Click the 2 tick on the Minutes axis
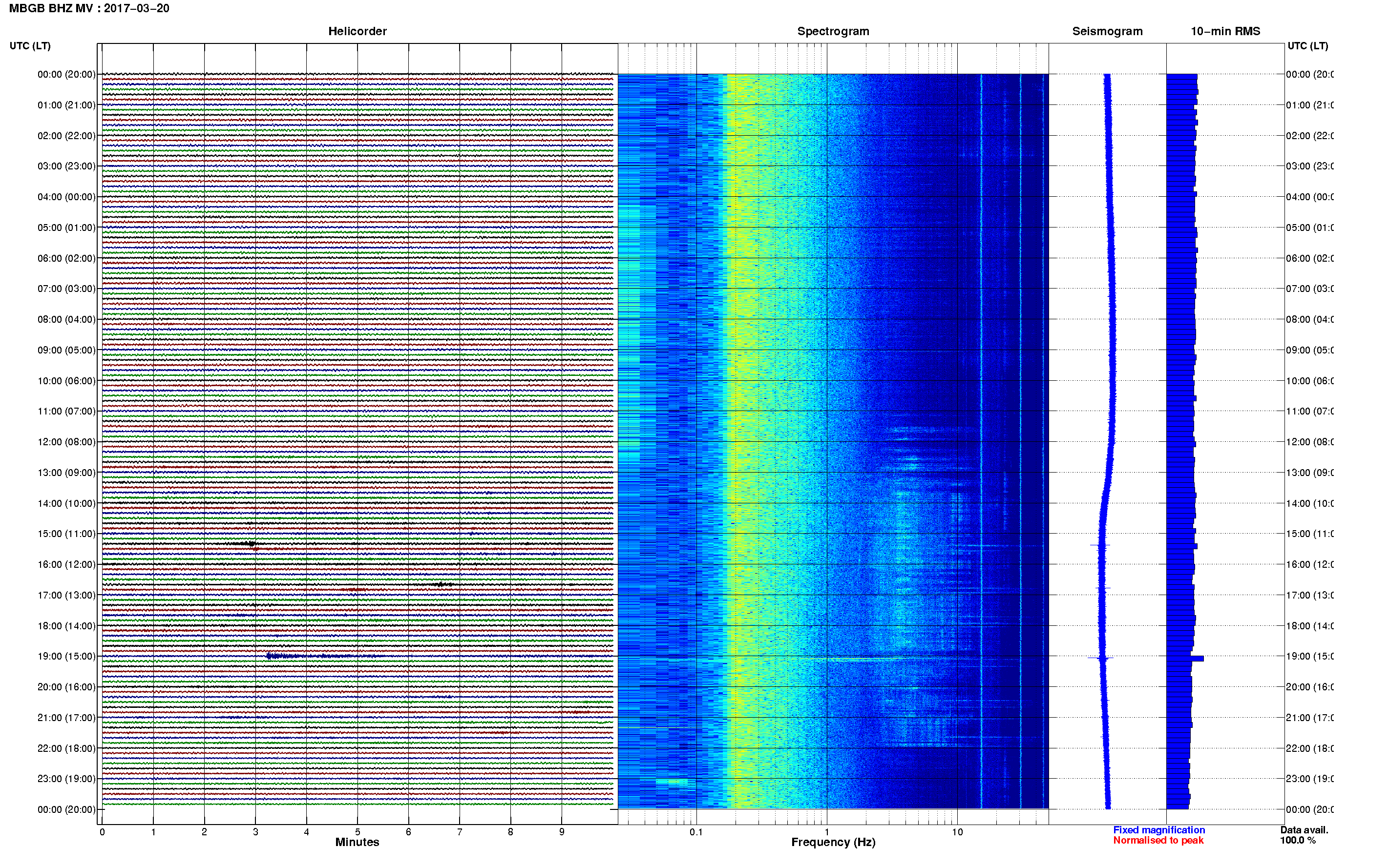The height and width of the screenshot is (868, 1389). tap(205, 832)
